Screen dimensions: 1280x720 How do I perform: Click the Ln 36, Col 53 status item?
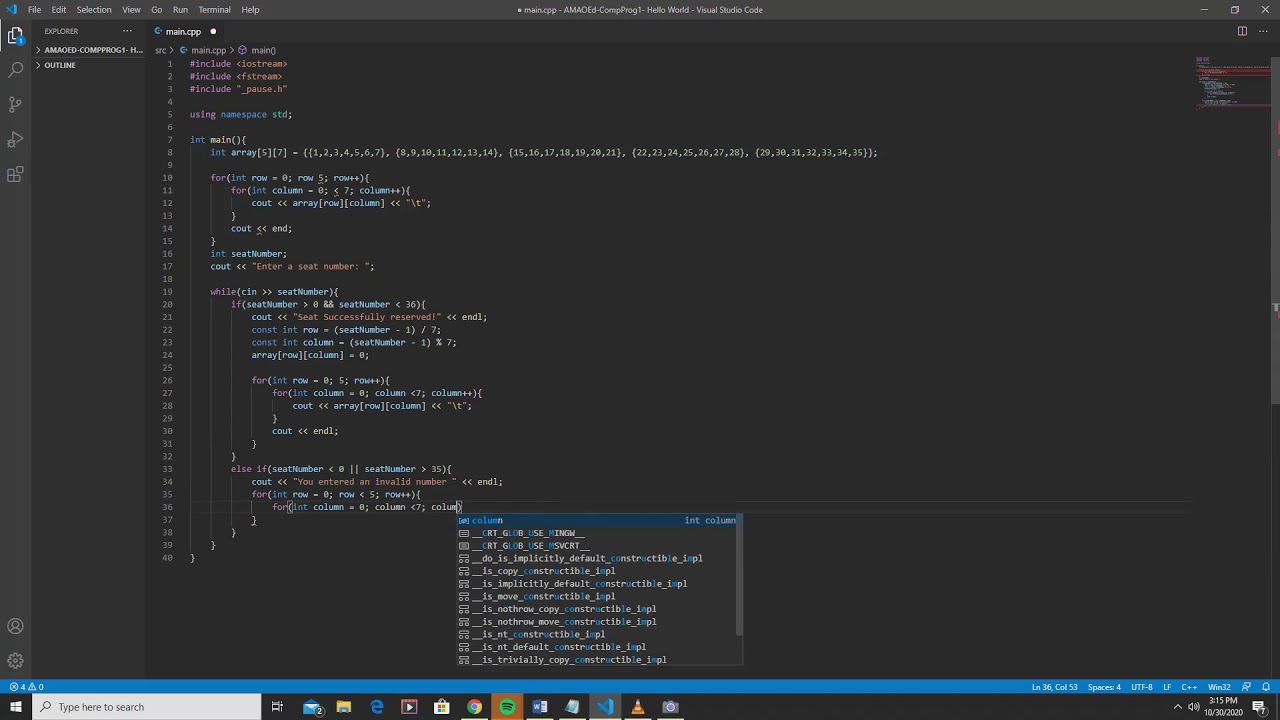[x=1054, y=687]
